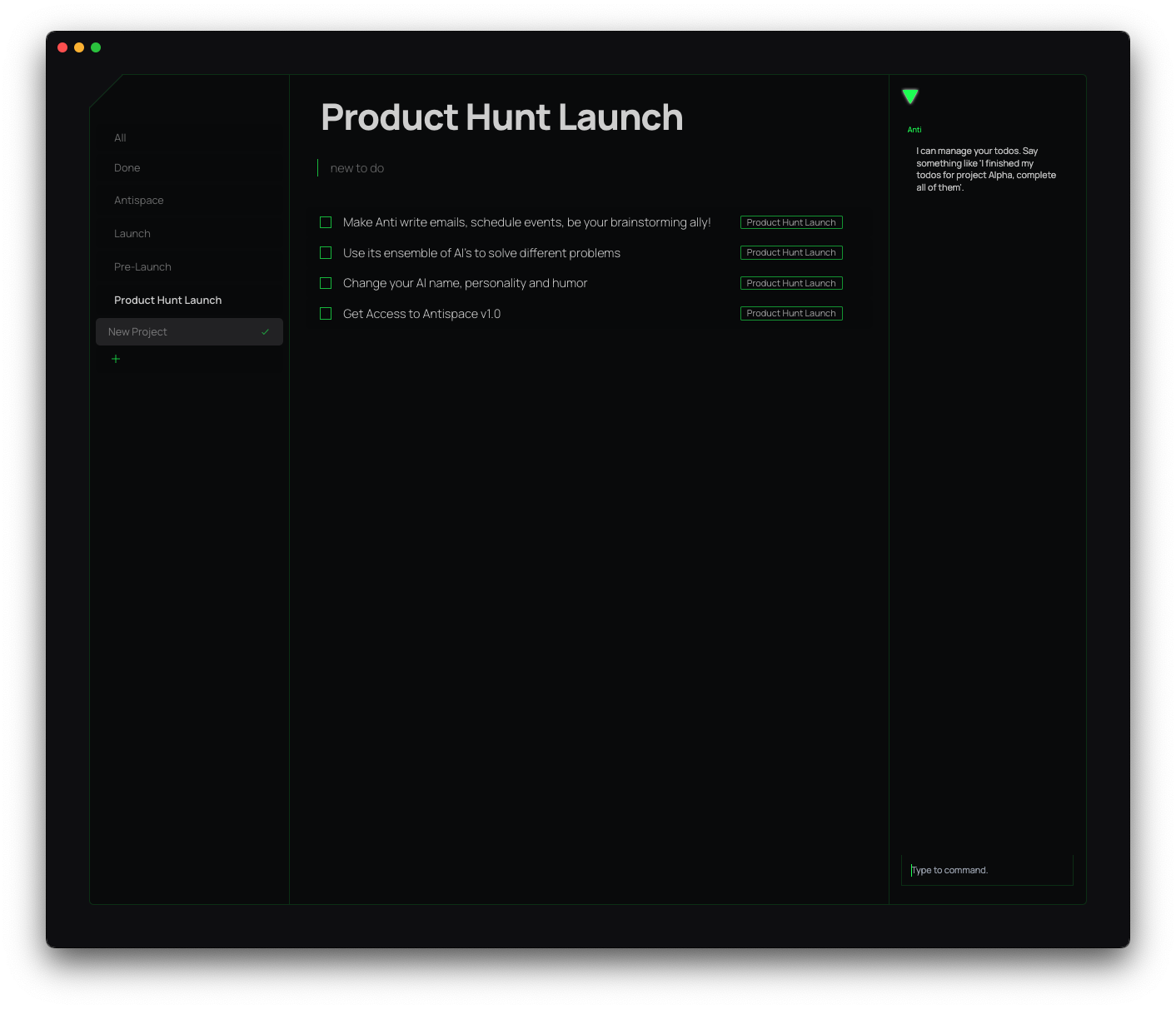The height and width of the screenshot is (1009, 1176).
Task: Maximize the window with the green button
Action: tap(96, 47)
